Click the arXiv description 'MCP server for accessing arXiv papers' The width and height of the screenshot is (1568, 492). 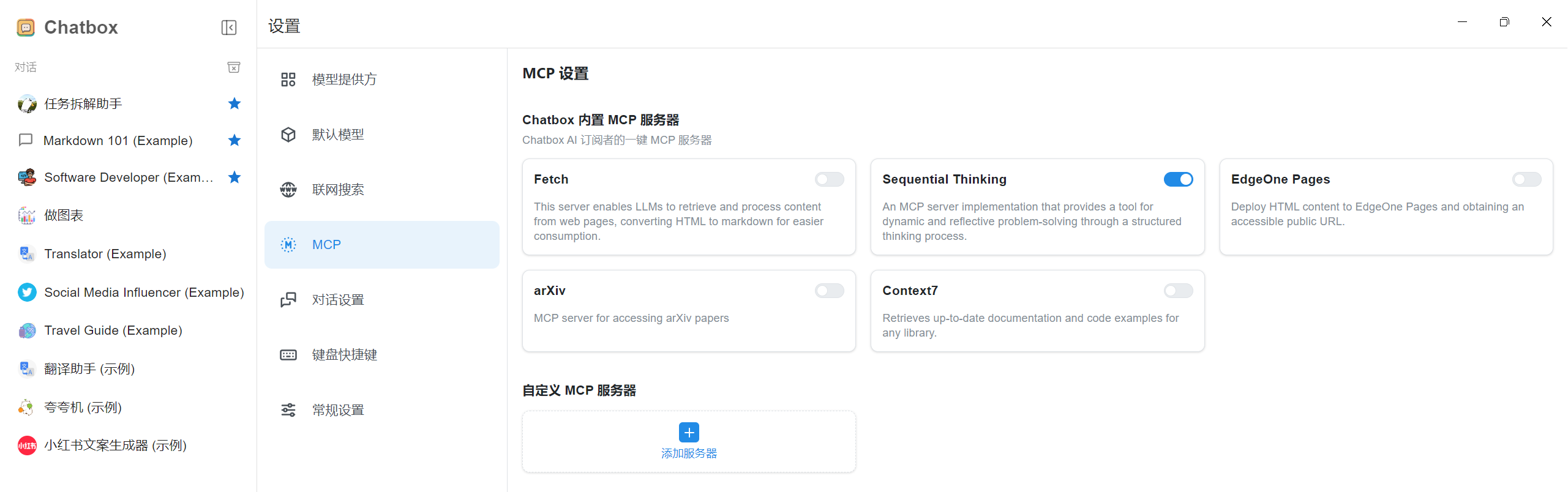coord(631,318)
